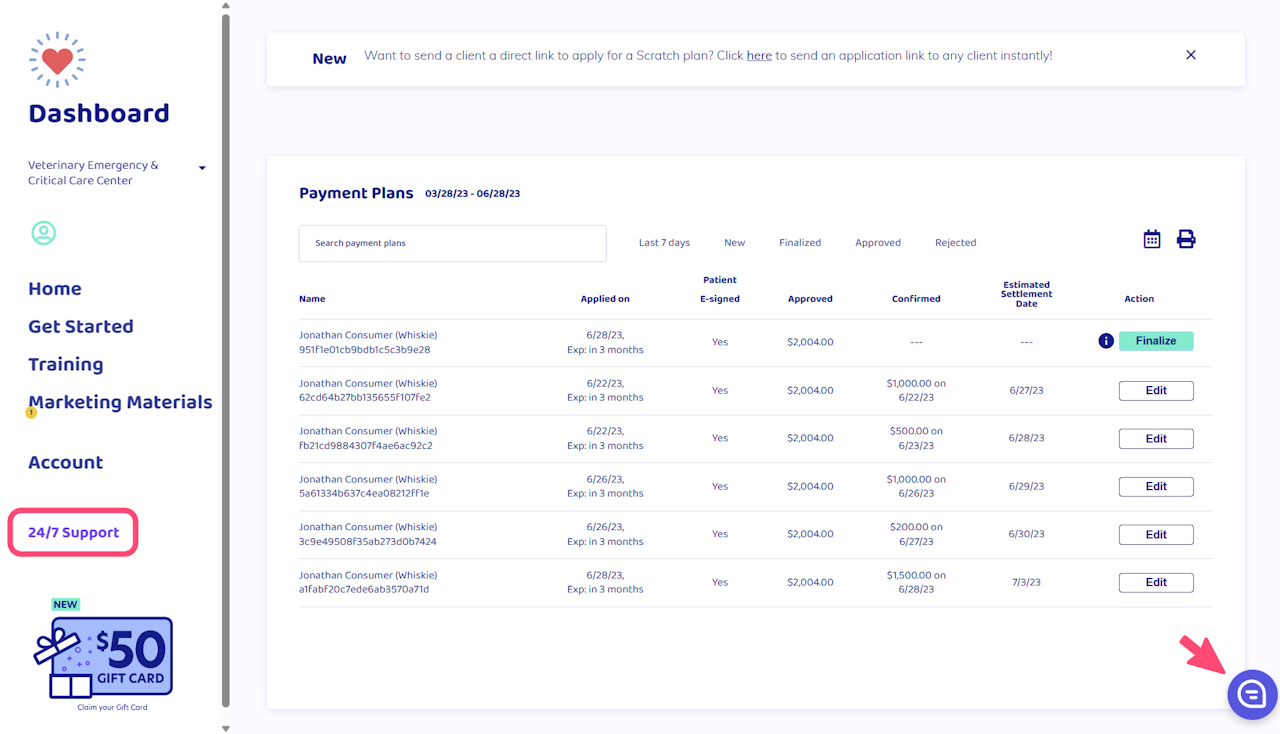Show only Finalized payment plans
The height and width of the screenshot is (734, 1280).
coord(800,243)
